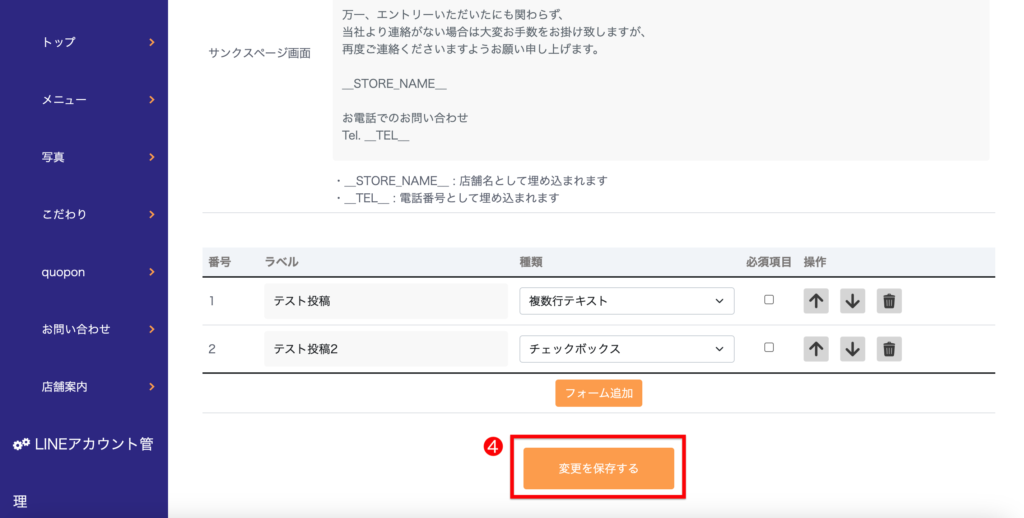
Task: Click down arrow for テスト投稿2 row
Action: click(x=852, y=349)
